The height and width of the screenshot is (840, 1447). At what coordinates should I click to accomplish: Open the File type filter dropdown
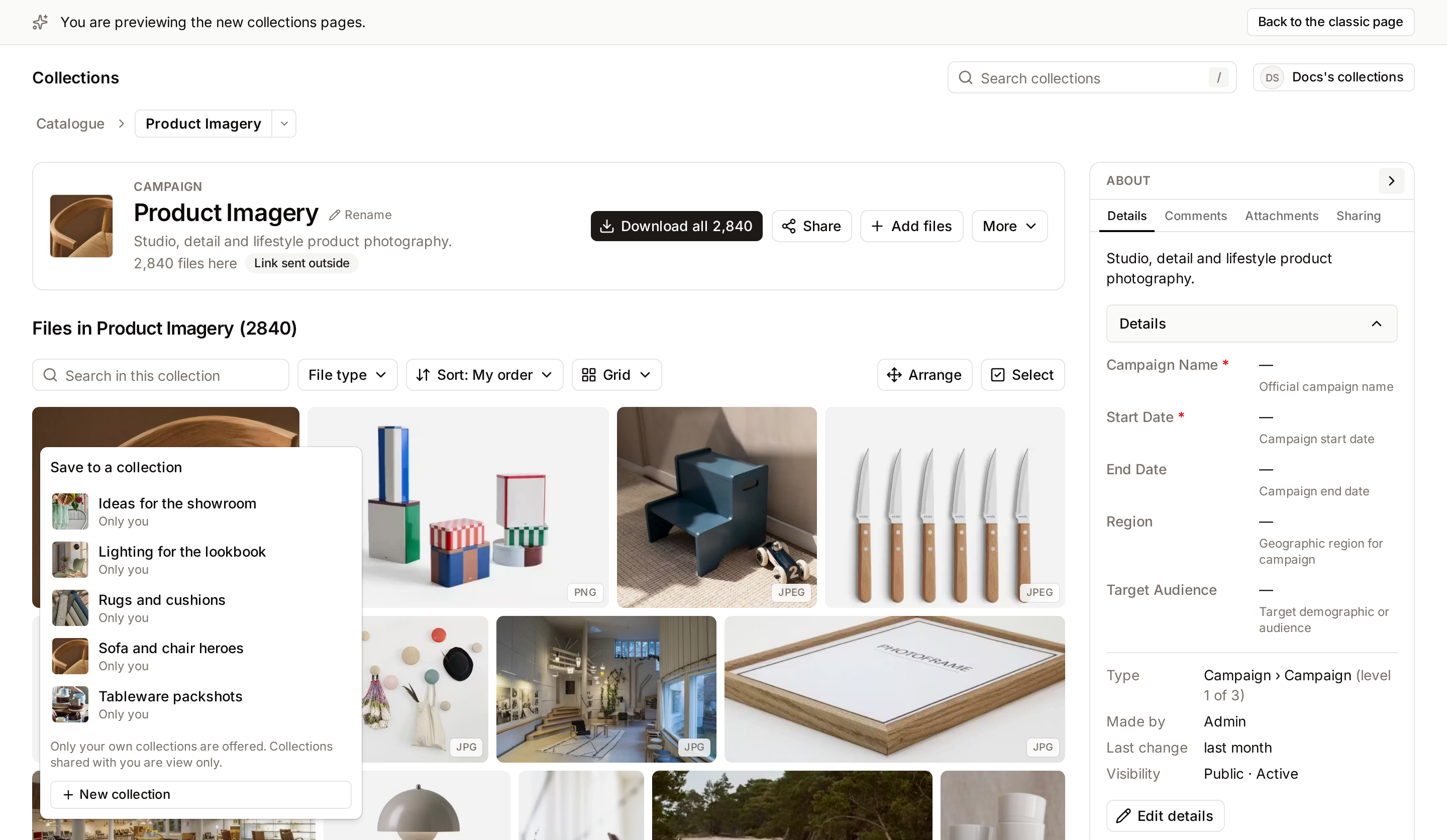coord(347,375)
